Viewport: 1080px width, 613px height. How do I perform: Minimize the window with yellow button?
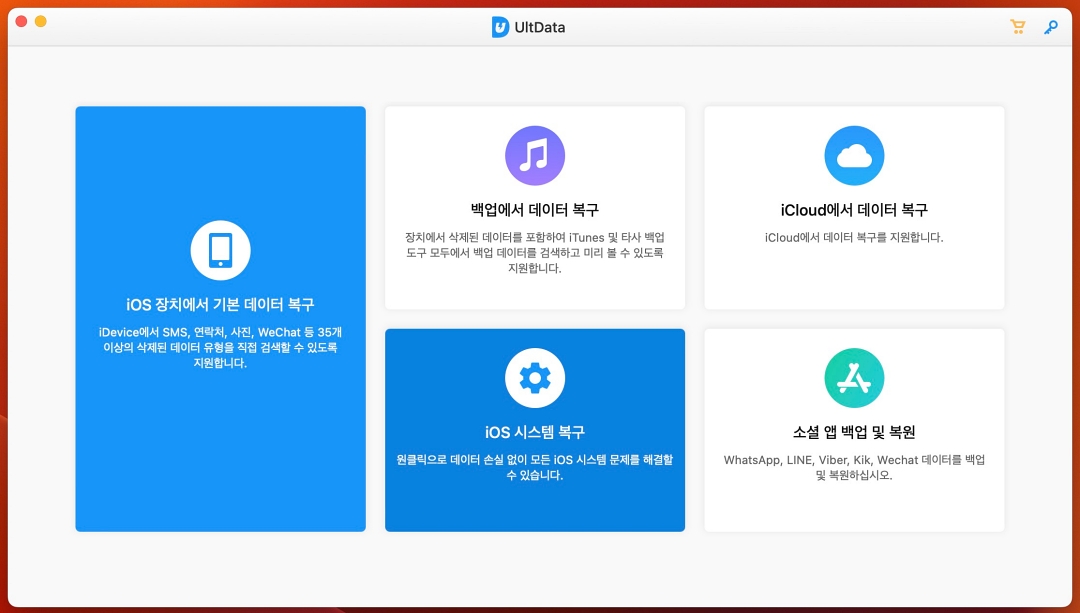41,21
